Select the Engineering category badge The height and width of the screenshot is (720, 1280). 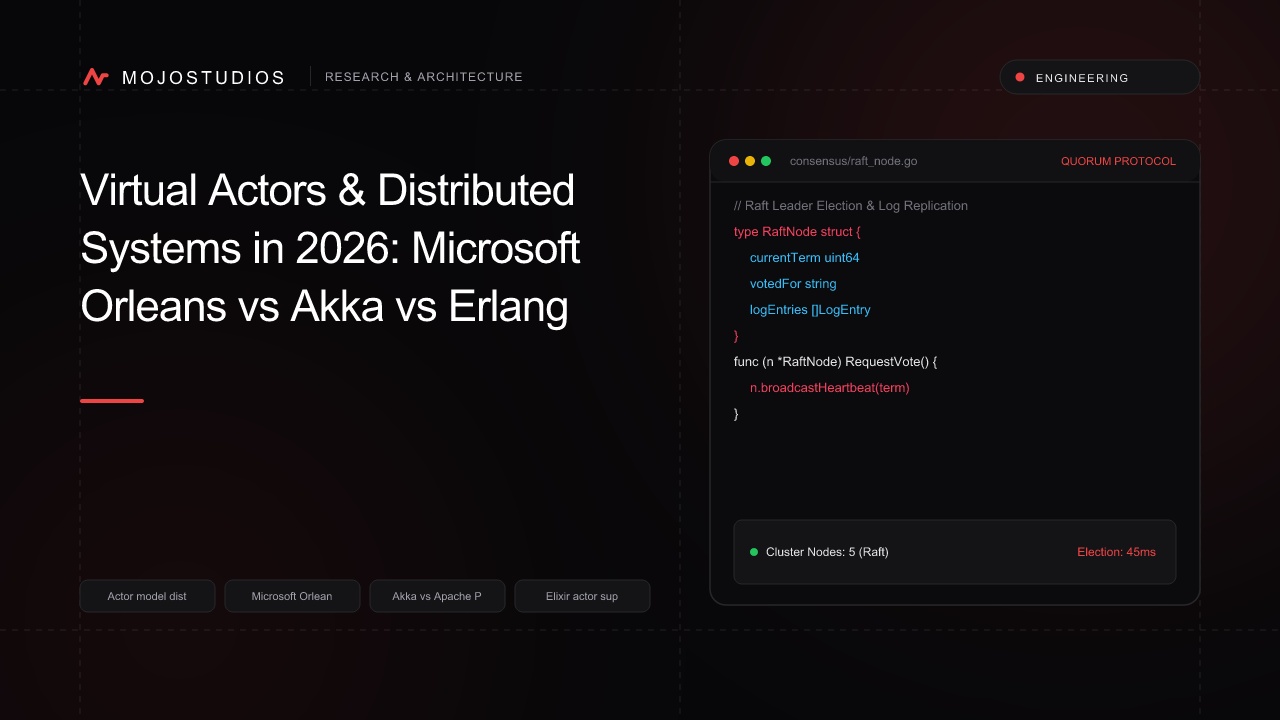coord(1100,77)
